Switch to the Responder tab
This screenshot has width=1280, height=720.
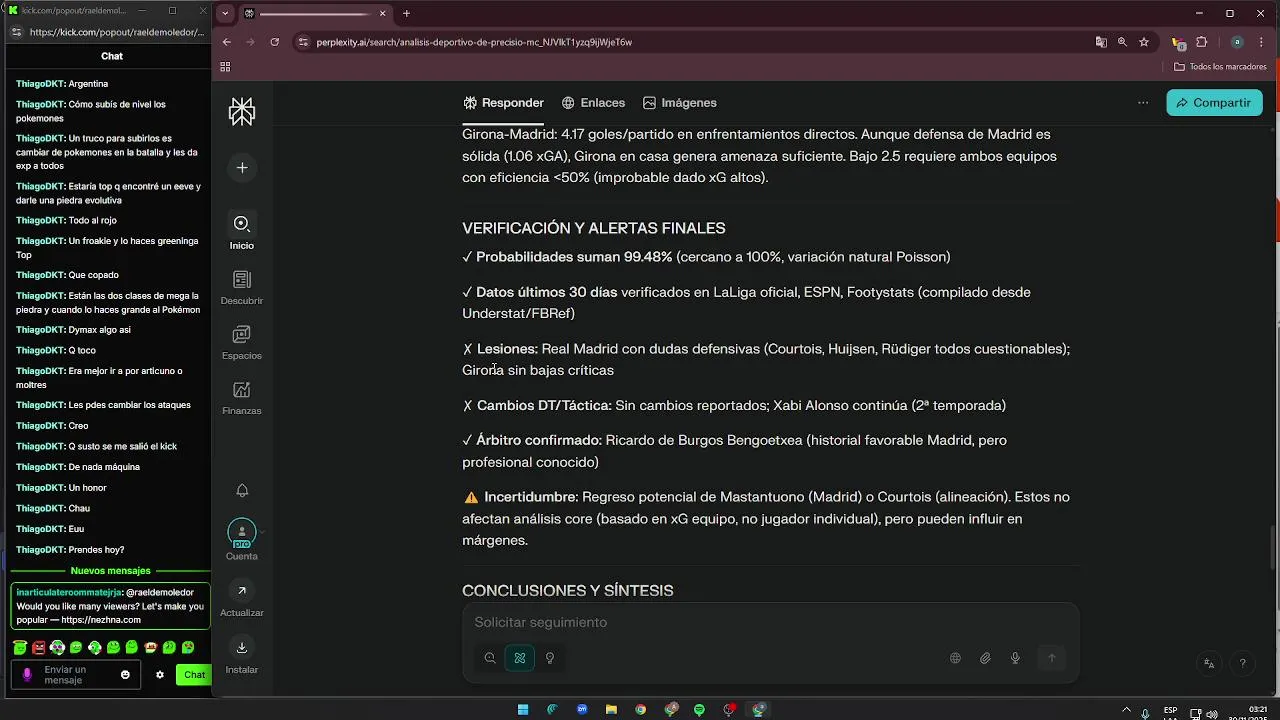(503, 103)
